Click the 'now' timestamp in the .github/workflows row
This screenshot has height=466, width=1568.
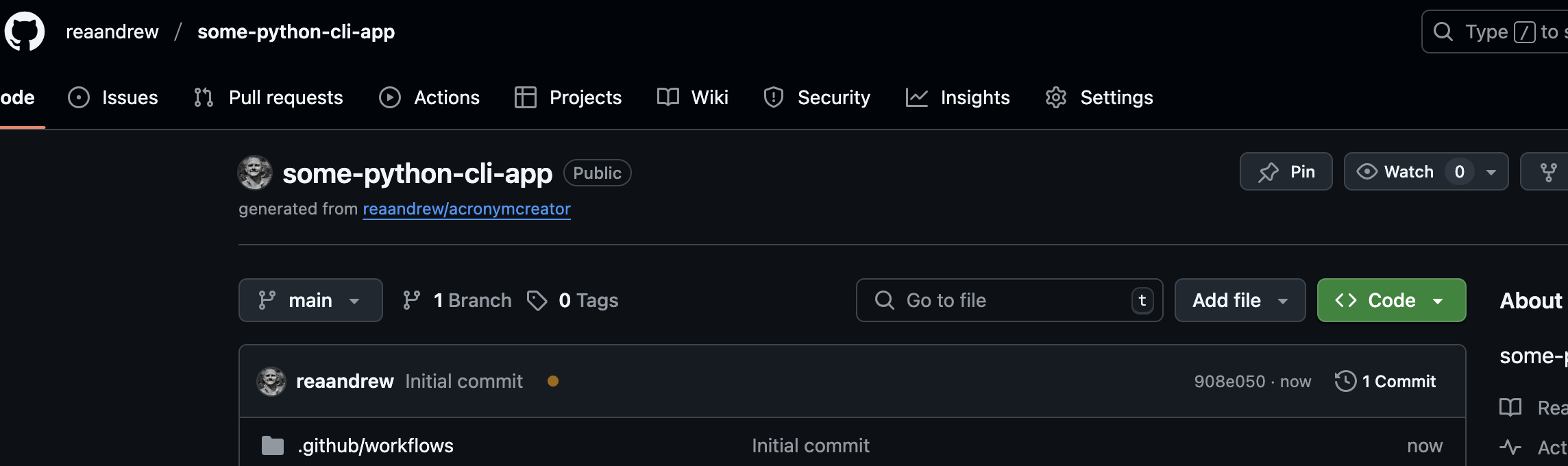1425,446
